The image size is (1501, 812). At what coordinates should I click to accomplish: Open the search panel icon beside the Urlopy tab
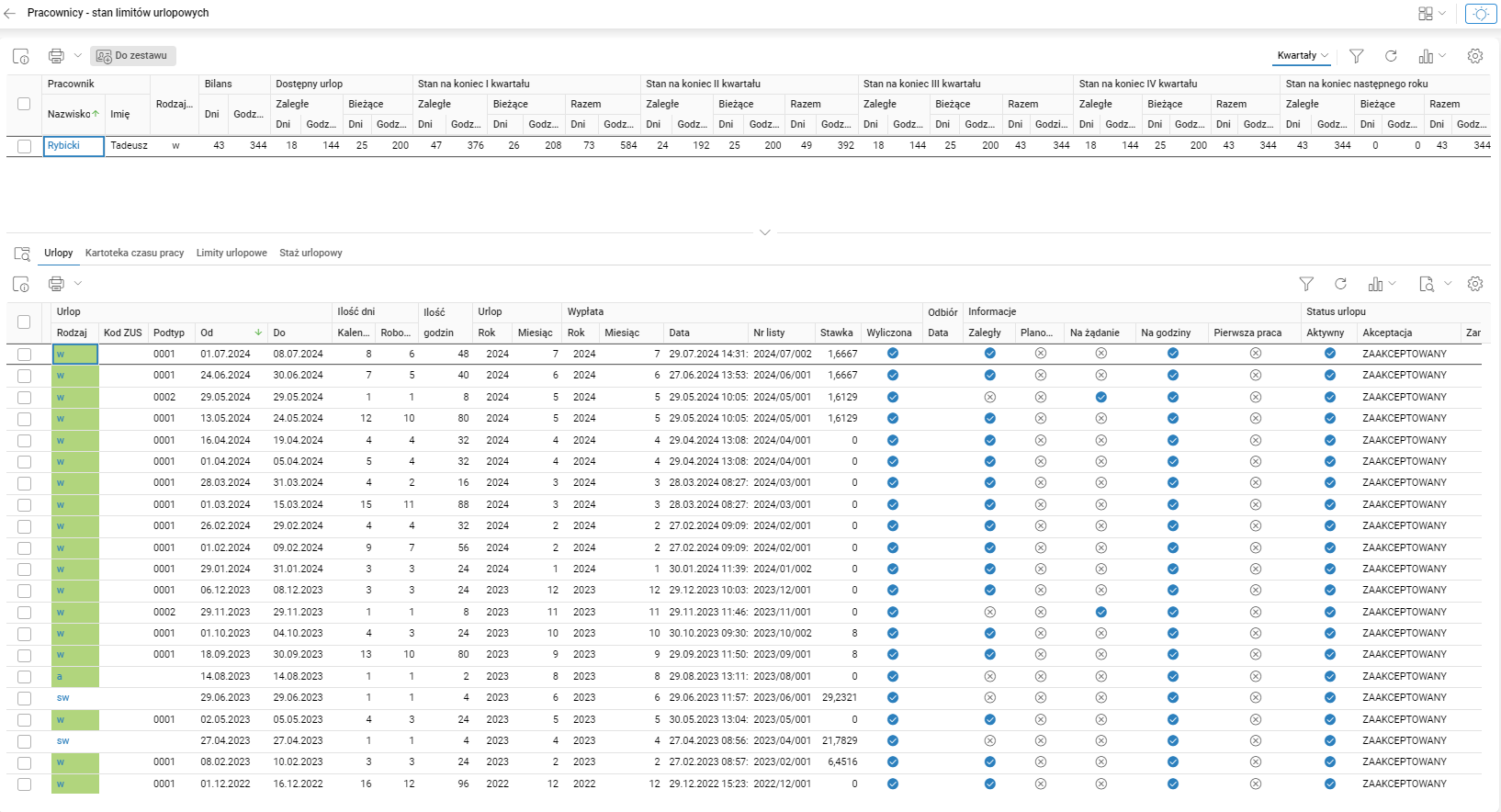(22, 254)
